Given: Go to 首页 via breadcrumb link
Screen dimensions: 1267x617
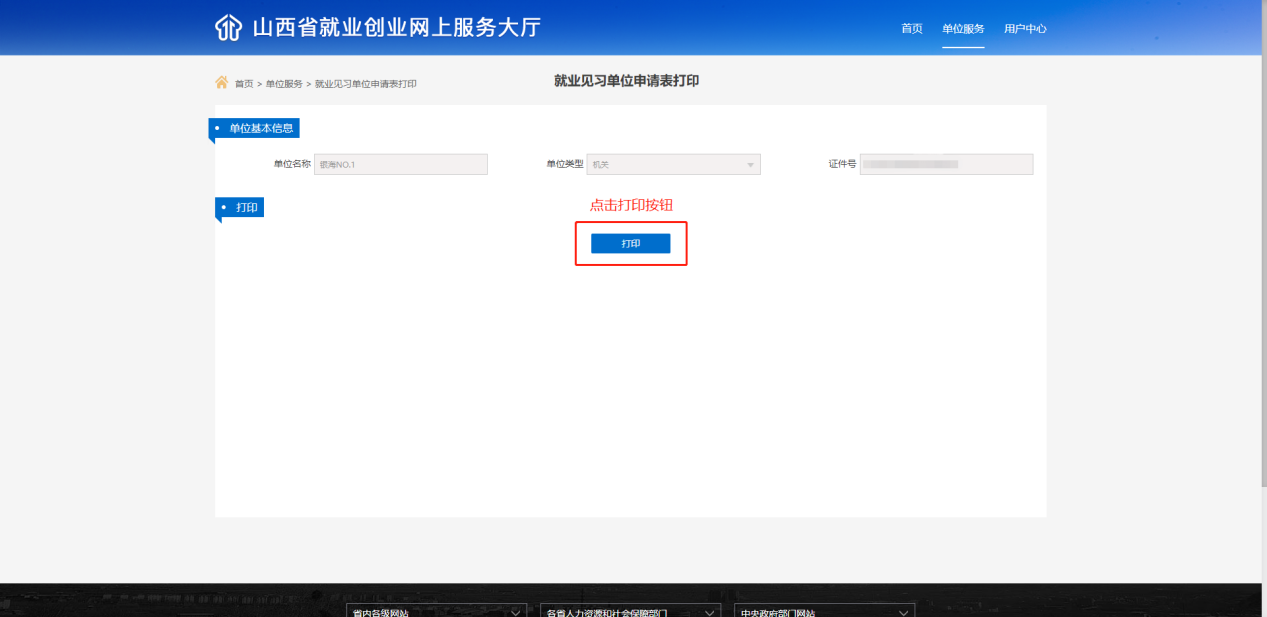Looking at the screenshot, I should pyautogui.click(x=244, y=84).
